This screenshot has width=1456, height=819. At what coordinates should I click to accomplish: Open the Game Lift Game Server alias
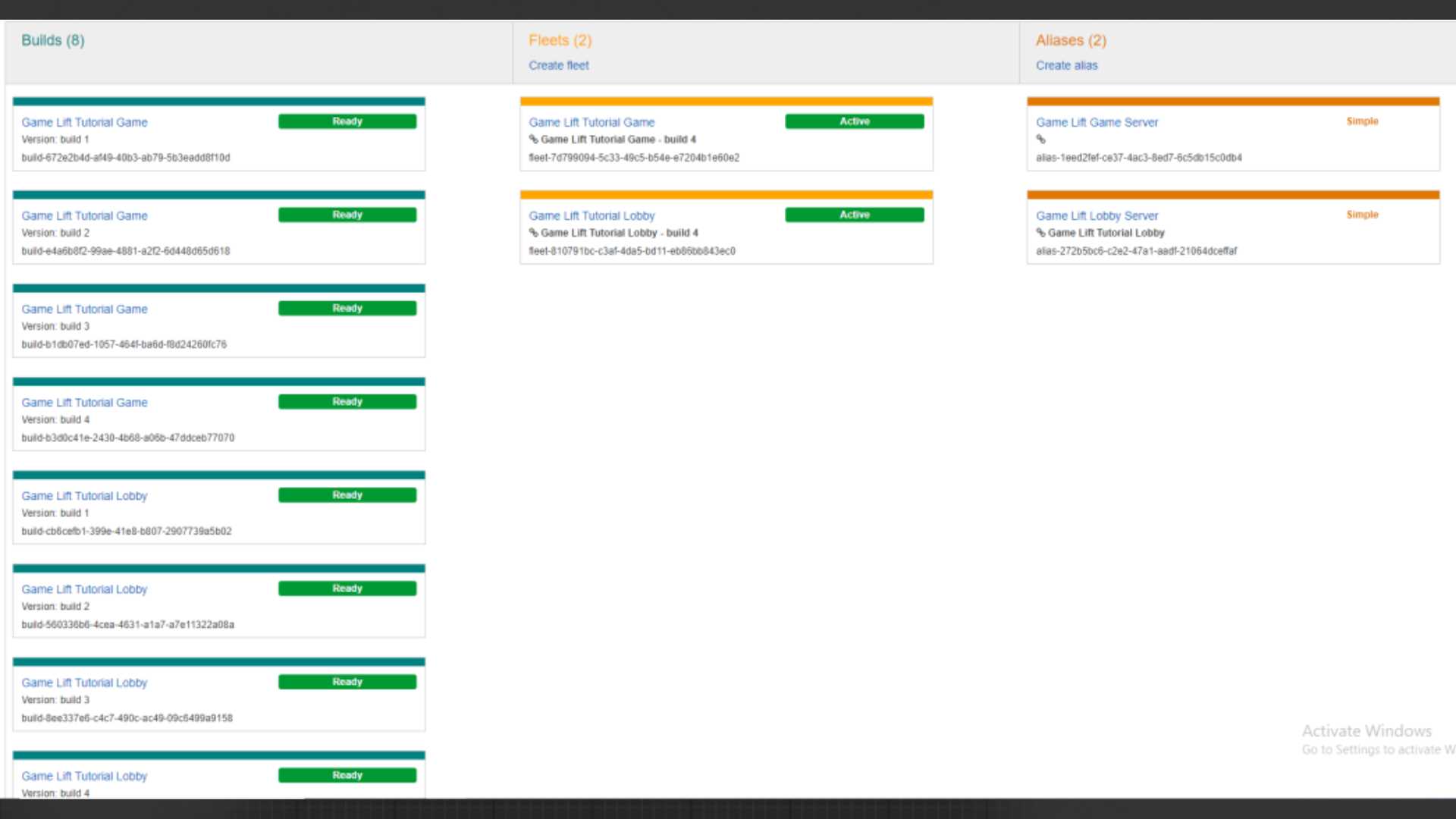pyautogui.click(x=1097, y=122)
